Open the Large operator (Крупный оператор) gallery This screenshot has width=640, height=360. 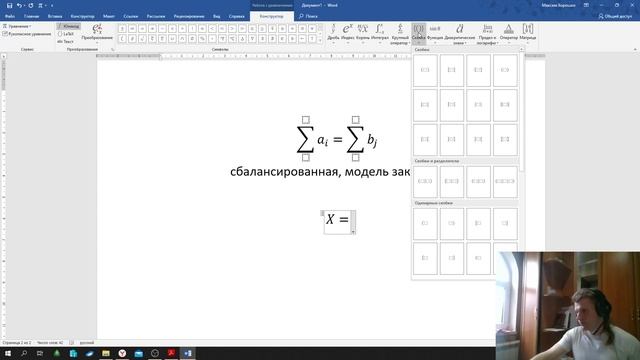click(x=400, y=33)
